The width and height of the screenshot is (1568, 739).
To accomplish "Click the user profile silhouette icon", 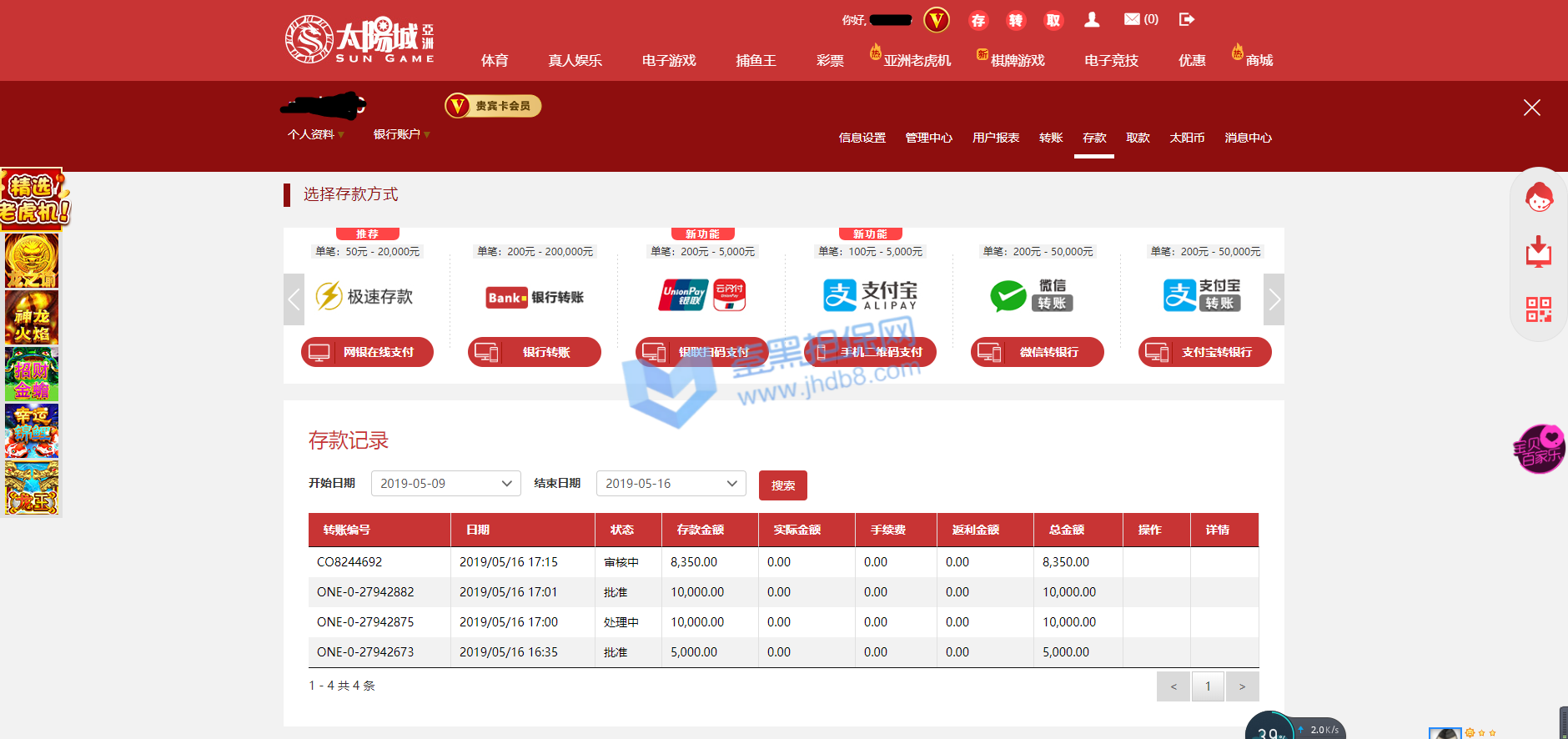I will point(1092,20).
